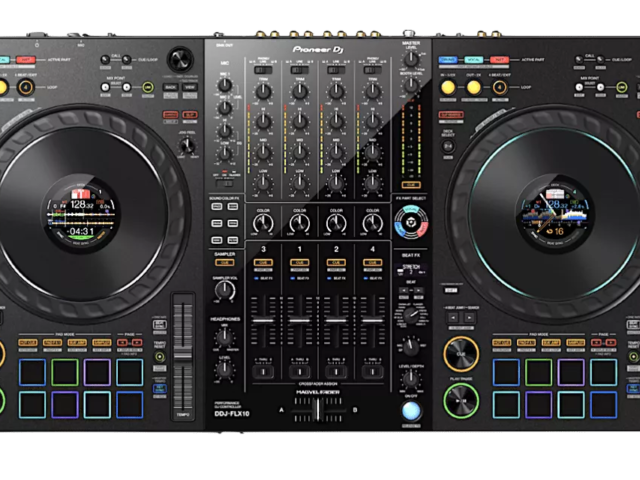
Task: Tap the right deck 4 BEAT/EXIT loop button
Action: point(499,87)
